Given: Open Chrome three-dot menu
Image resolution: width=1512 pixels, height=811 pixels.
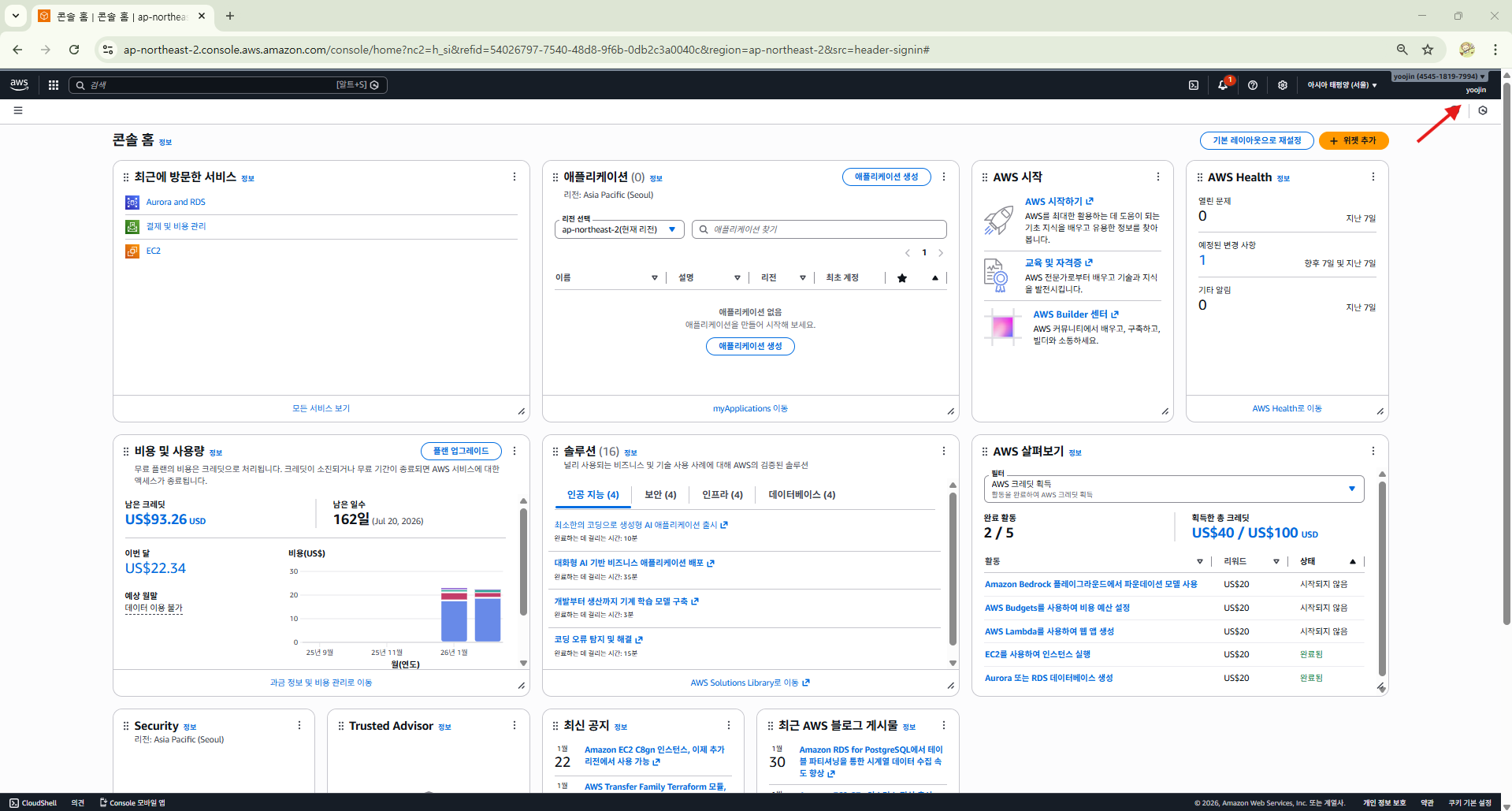Looking at the screenshot, I should click(x=1495, y=50).
